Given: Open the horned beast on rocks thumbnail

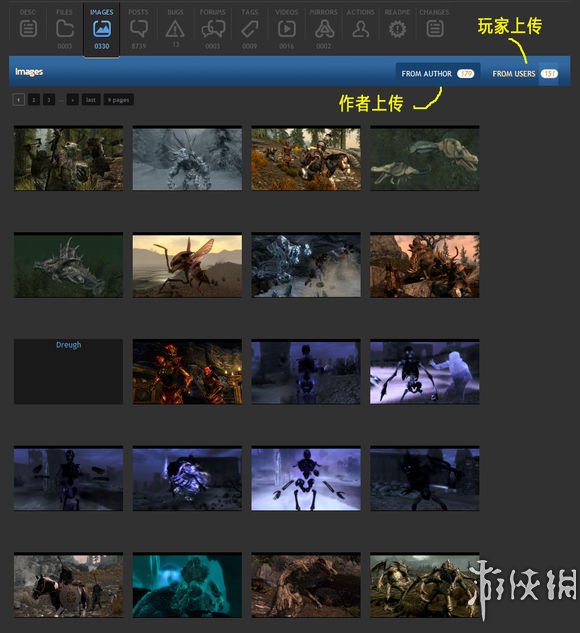Looking at the screenshot, I should tap(425, 265).
